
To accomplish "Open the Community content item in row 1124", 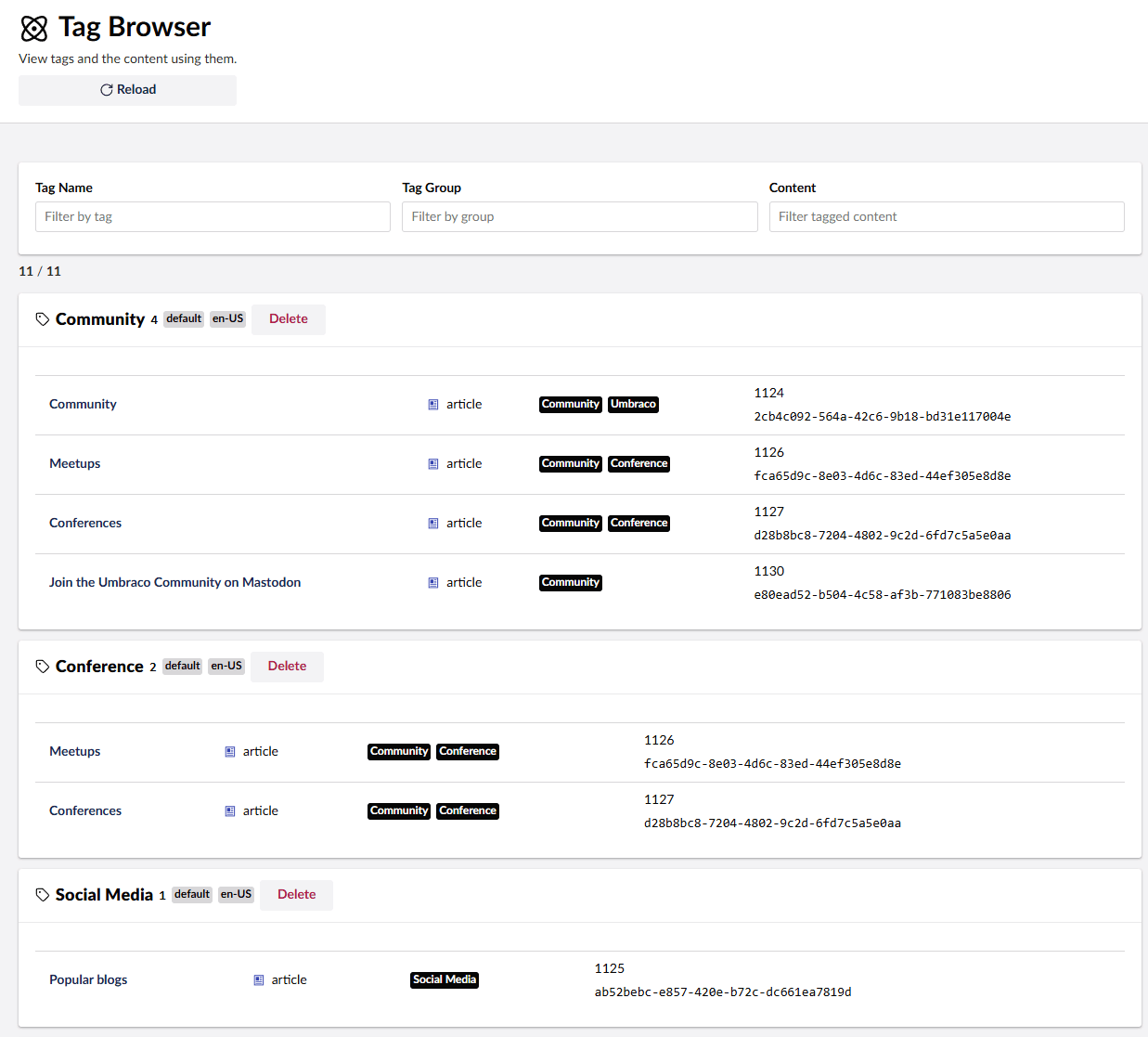I will pyautogui.click(x=83, y=405).
